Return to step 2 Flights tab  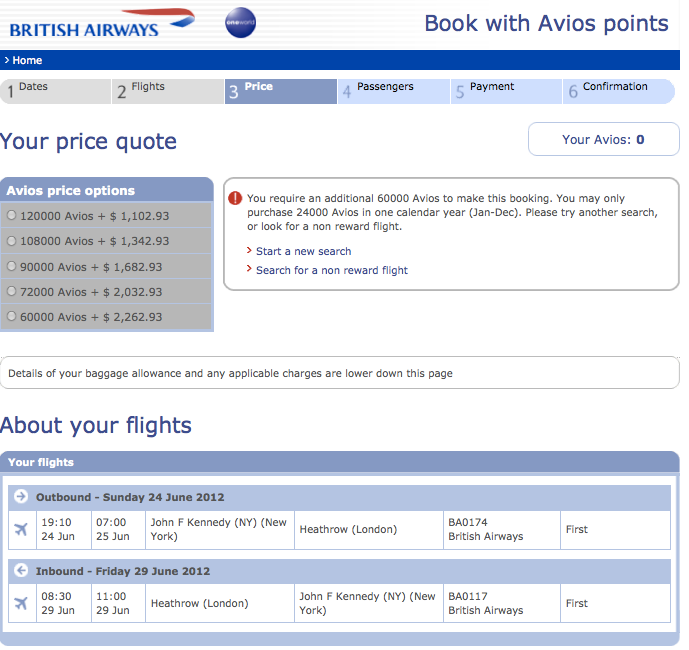(x=168, y=91)
